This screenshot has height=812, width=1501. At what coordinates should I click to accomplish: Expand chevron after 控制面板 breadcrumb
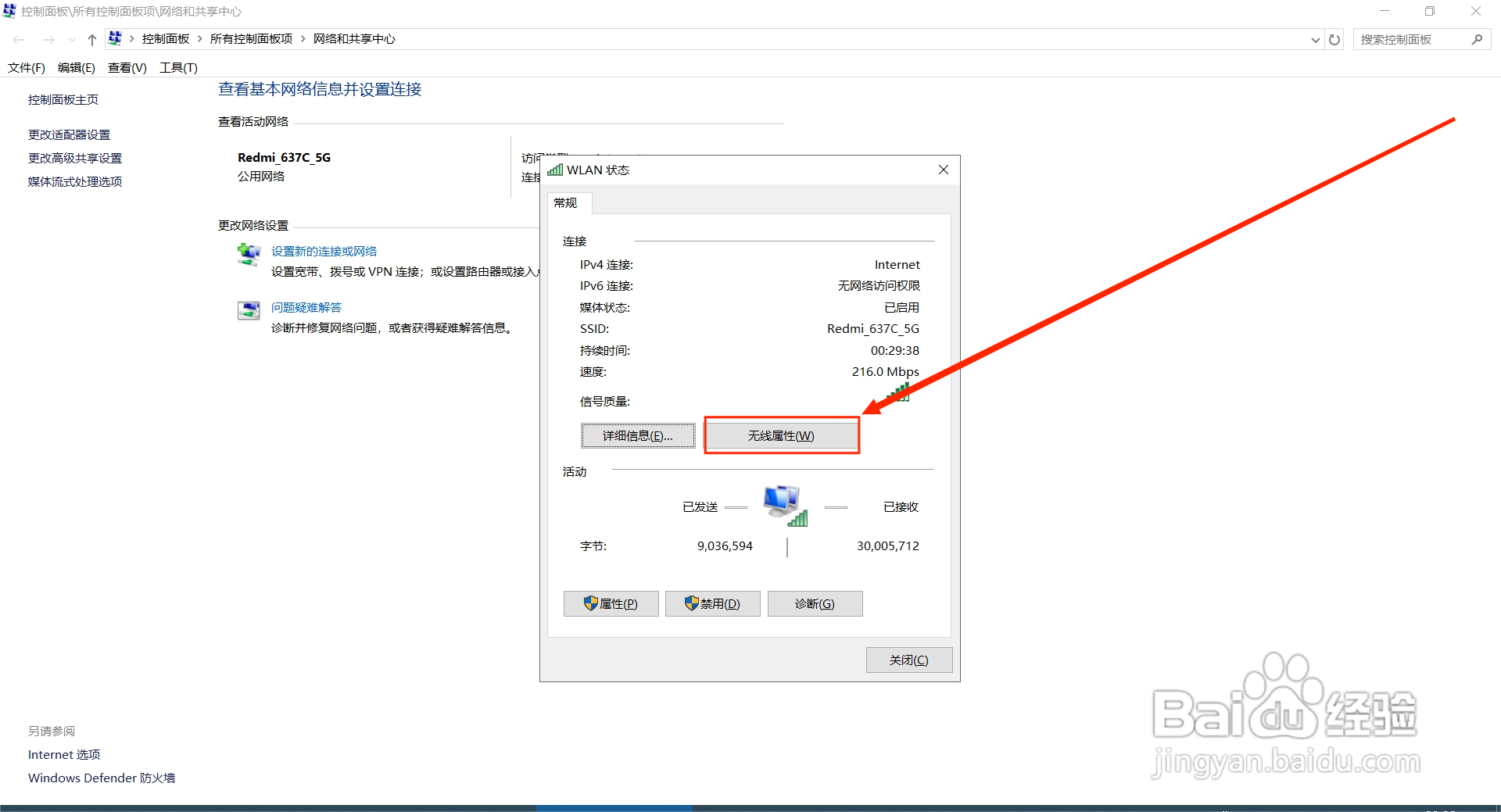point(200,39)
